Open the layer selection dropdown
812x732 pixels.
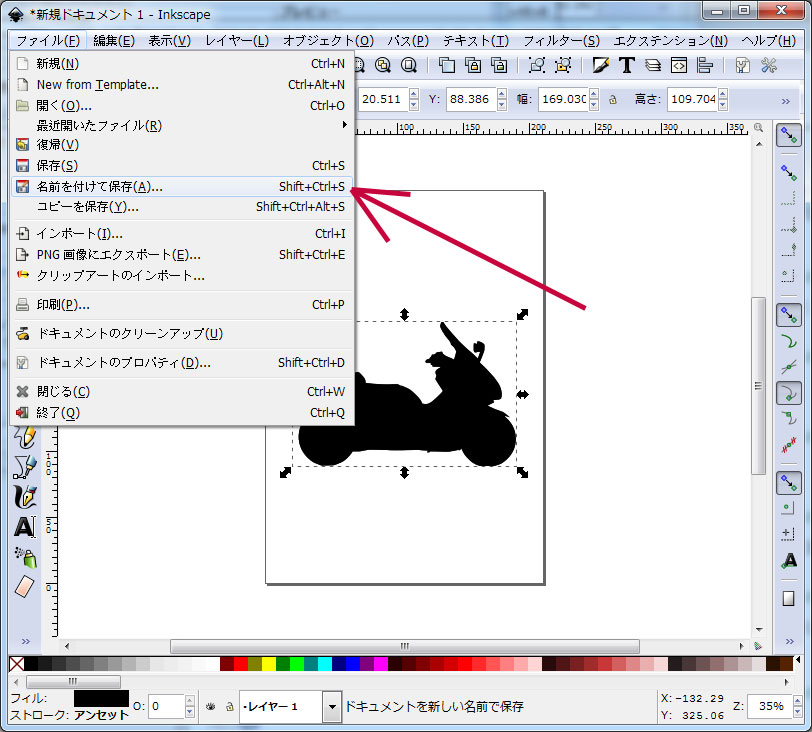point(332,707)
